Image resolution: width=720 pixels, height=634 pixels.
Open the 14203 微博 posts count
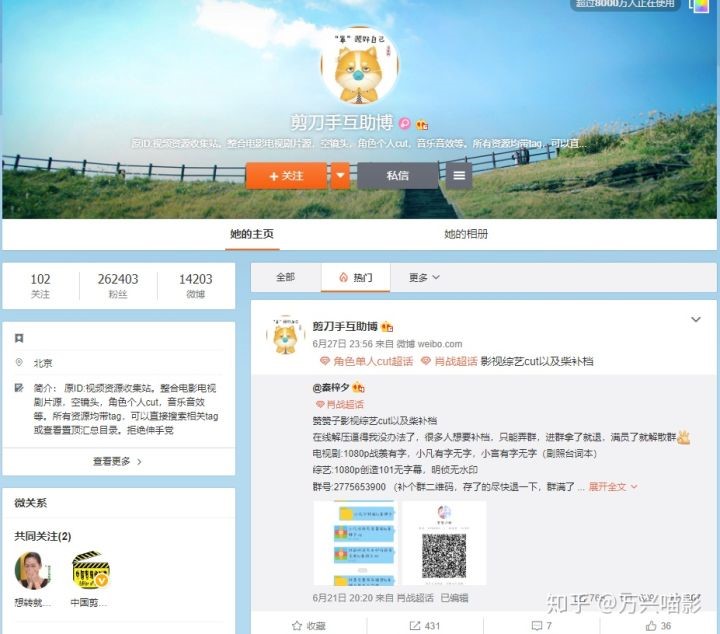point(196,286)
